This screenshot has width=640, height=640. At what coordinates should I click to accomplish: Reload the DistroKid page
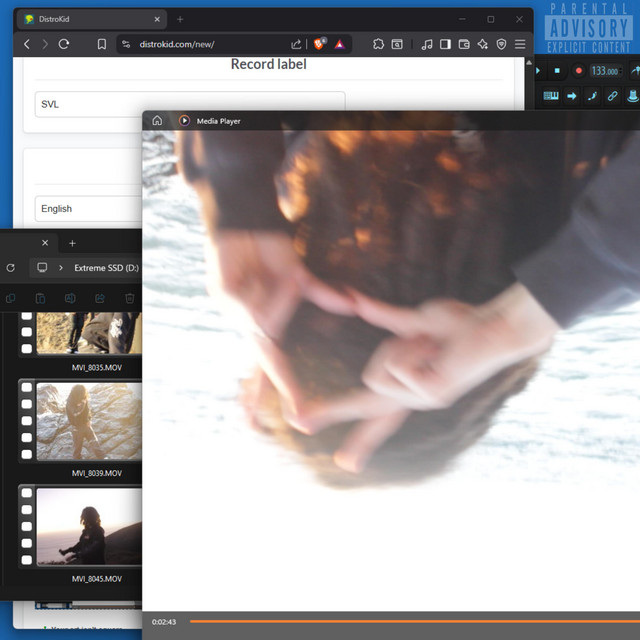click(x=64, y=44)
